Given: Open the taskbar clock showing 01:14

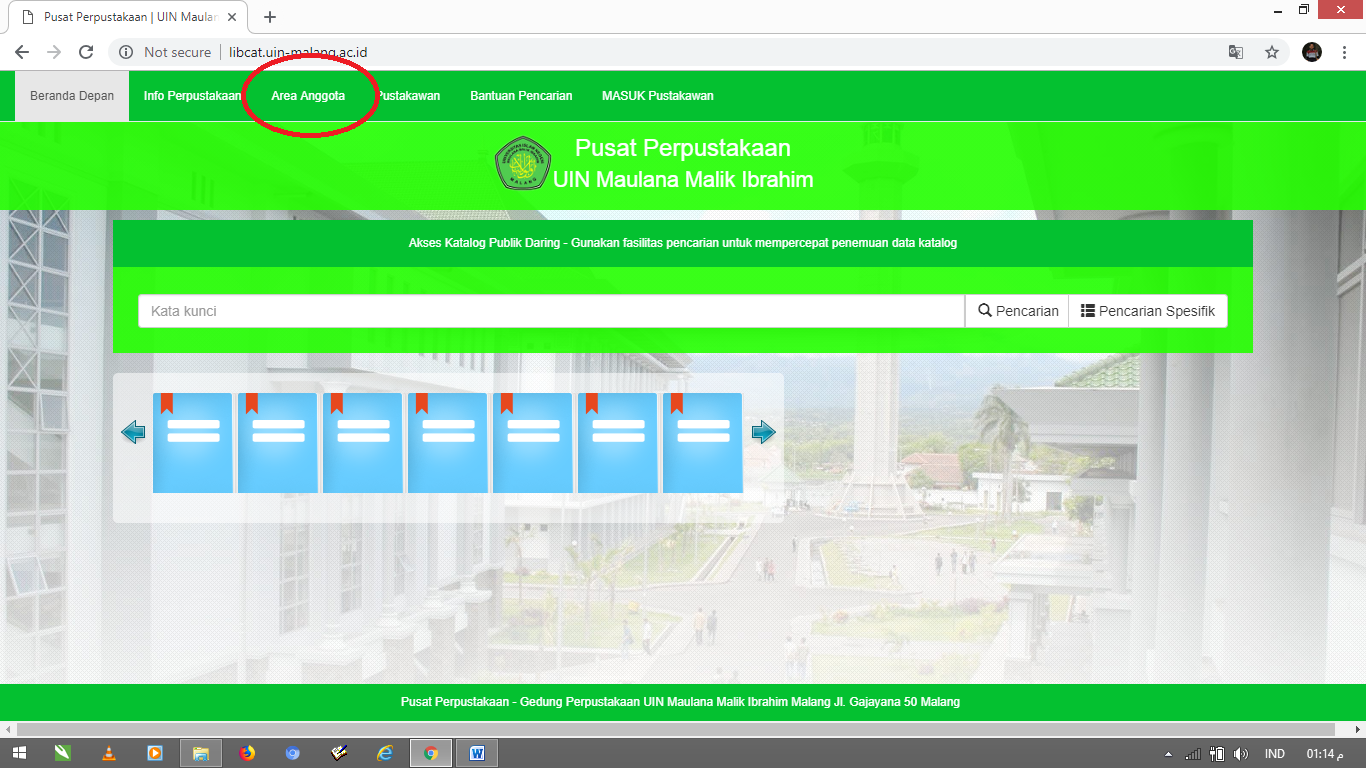Looking at the screenshot, I should pos(1325,754).
